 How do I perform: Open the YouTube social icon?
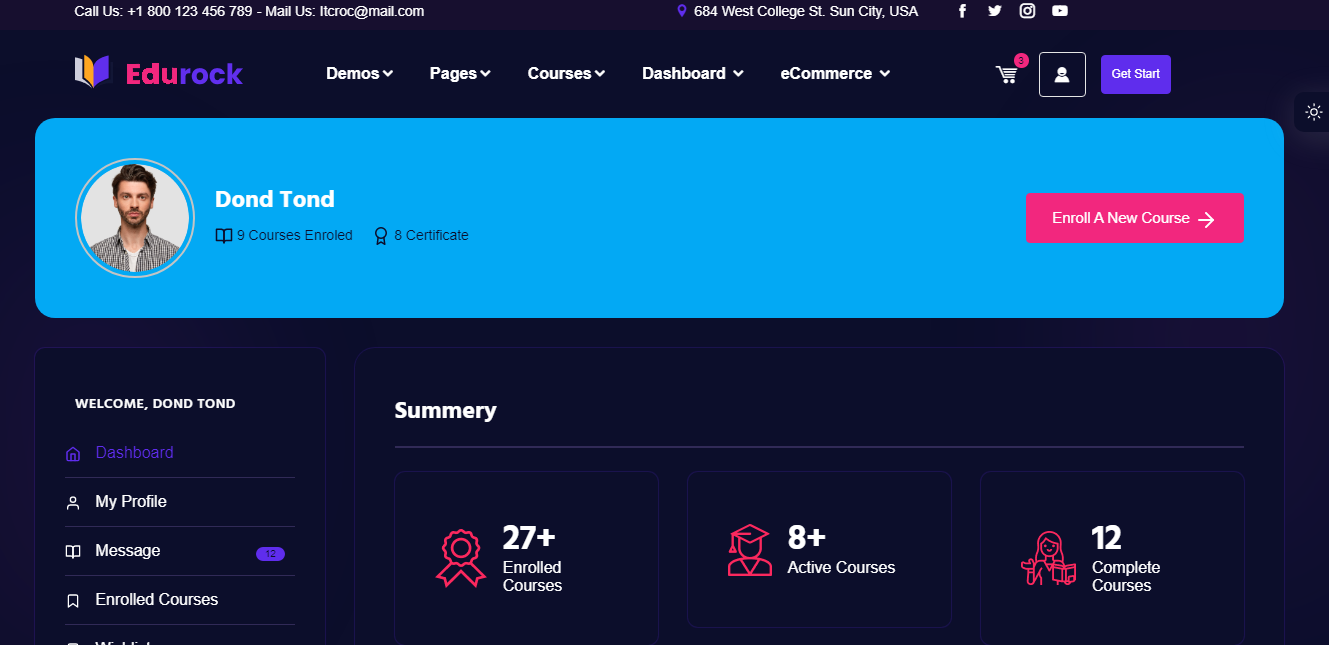tap(1060, 11)
